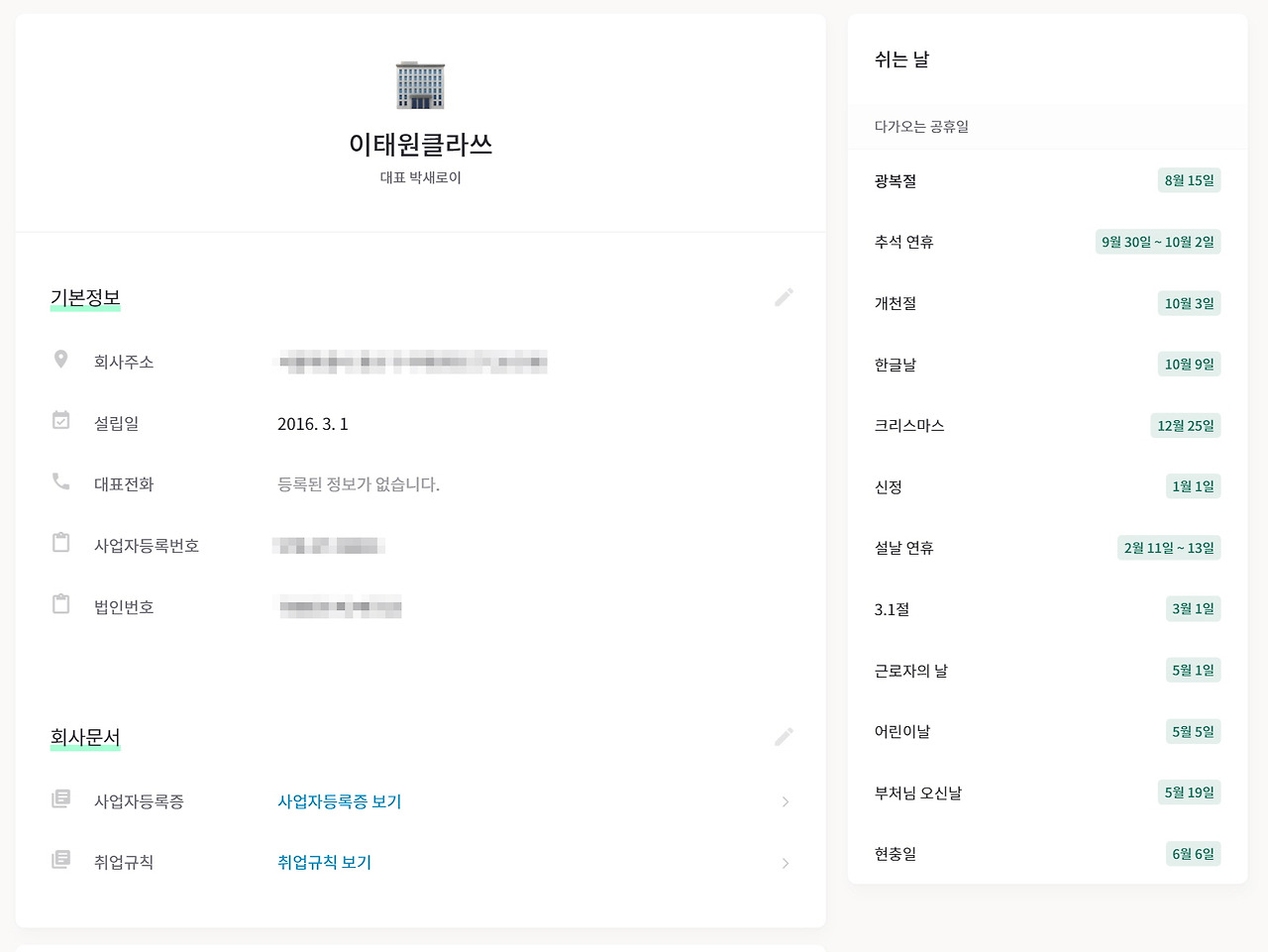Click the 10월 9일 date badge
1268x952 pixels.
click(1189, 364)
